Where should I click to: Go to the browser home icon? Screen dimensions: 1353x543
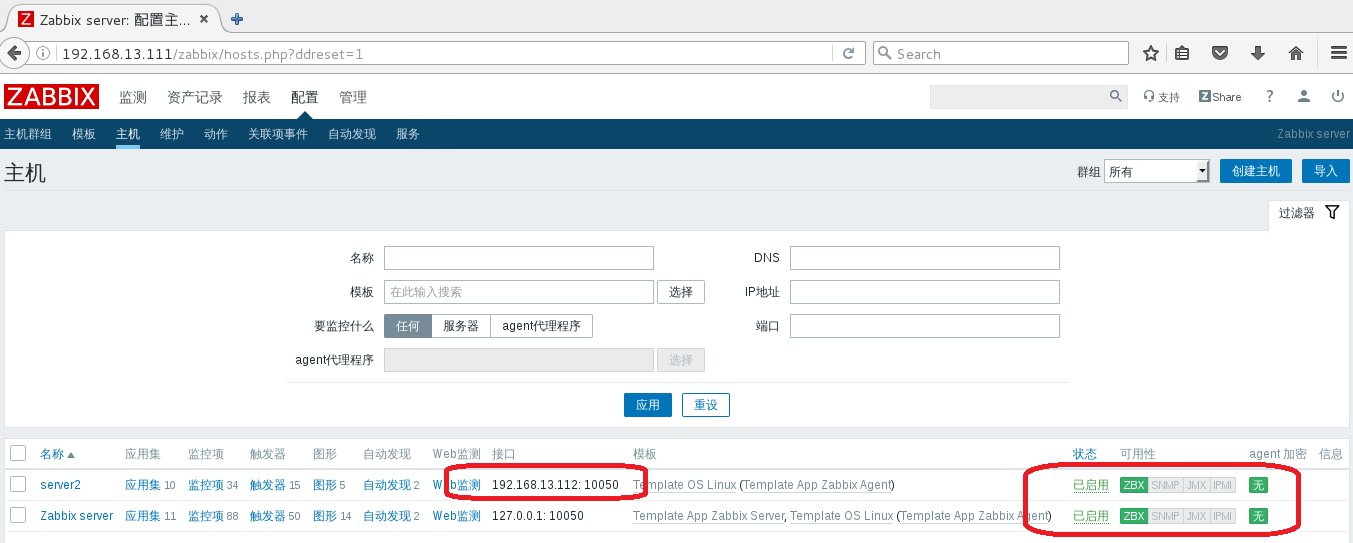pyautogui.click(x=1296, y=53)
